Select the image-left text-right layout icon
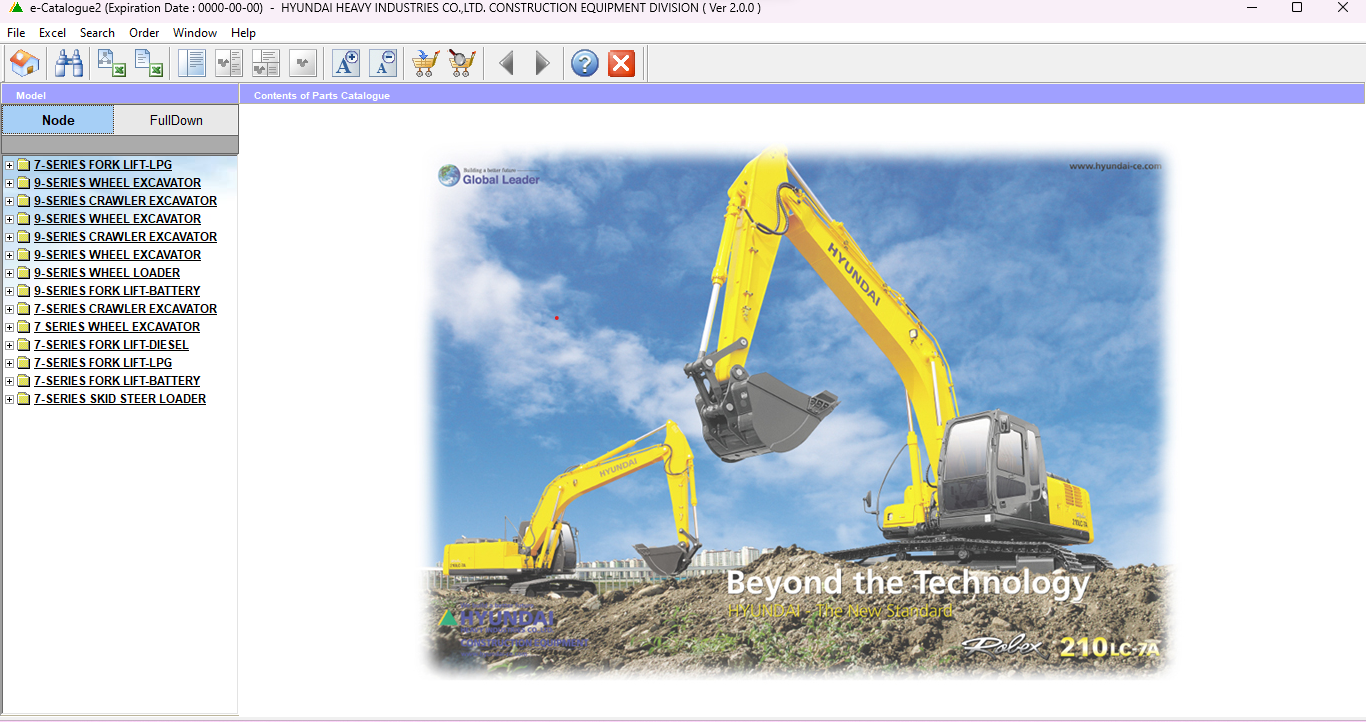 [229, 64]
